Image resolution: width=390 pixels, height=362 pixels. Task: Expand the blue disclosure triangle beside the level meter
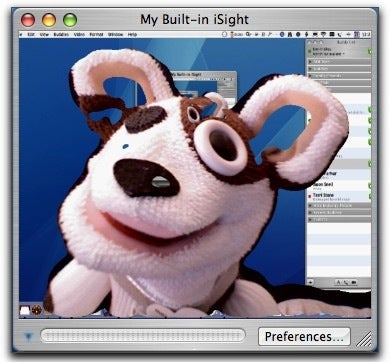pos(28,337)
